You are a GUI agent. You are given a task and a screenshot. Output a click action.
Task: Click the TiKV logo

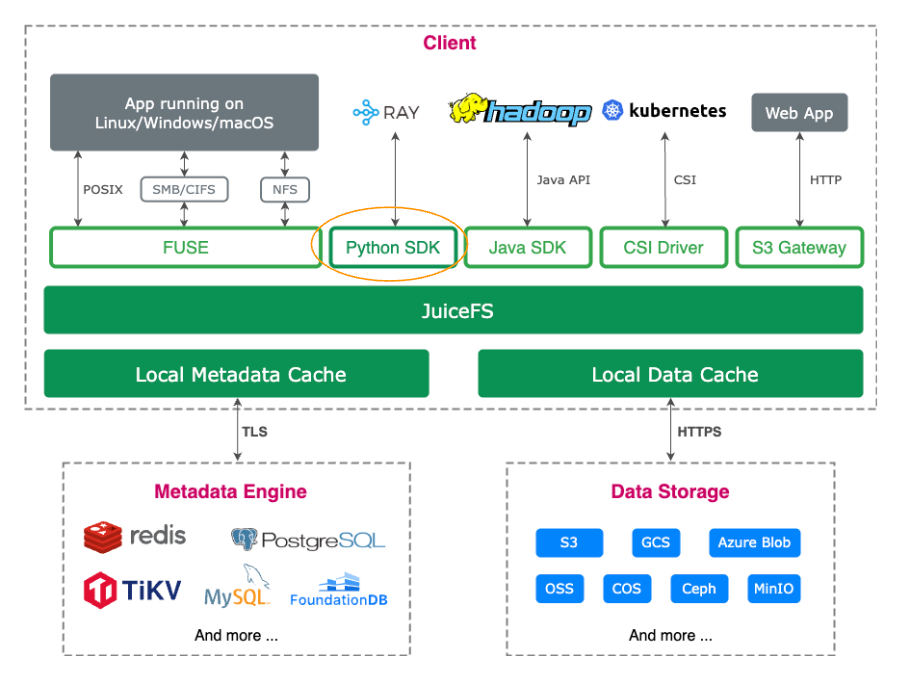tap(132, 590)
